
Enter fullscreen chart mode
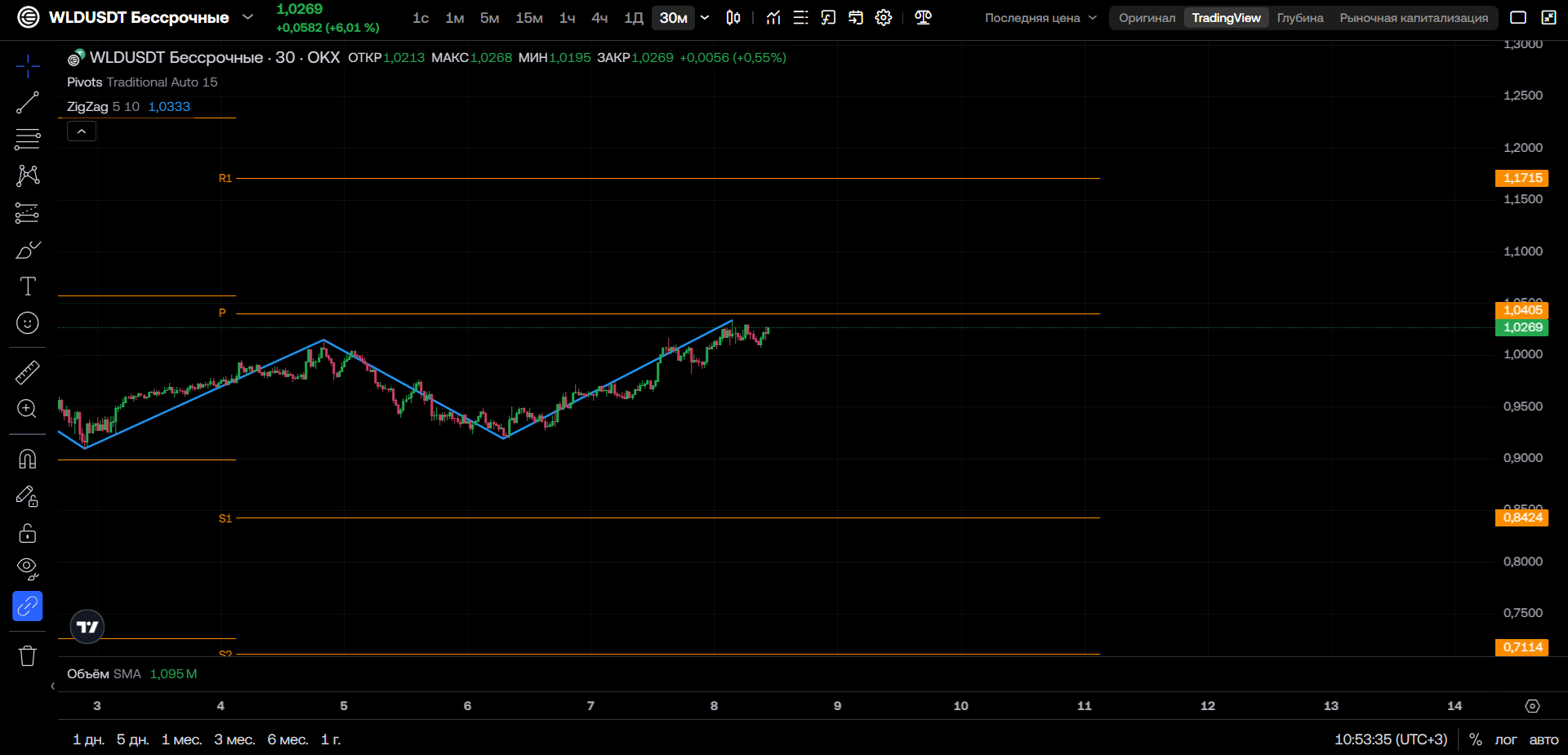(x=1548, y=18)
